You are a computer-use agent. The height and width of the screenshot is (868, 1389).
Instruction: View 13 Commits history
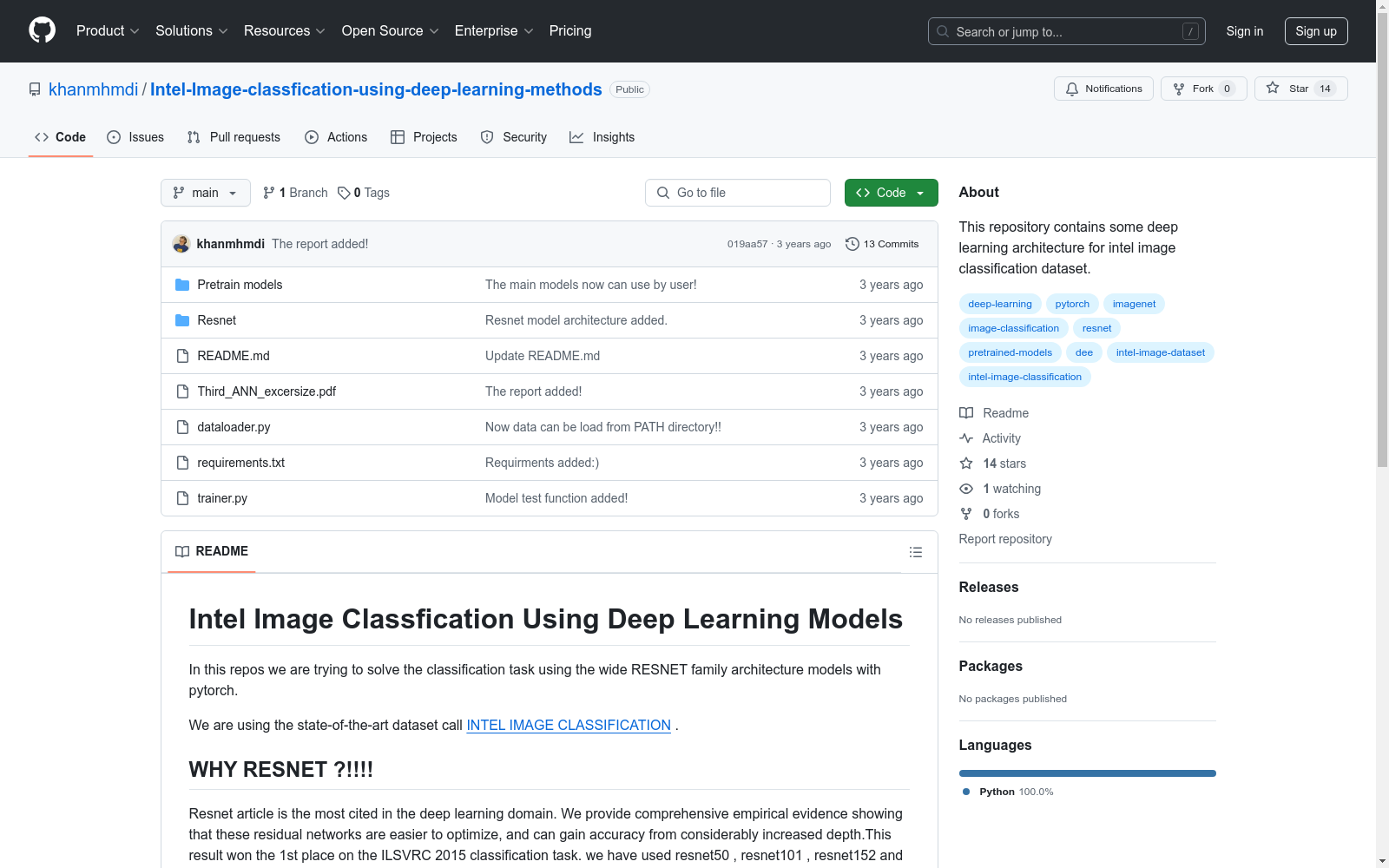point(882,244)
